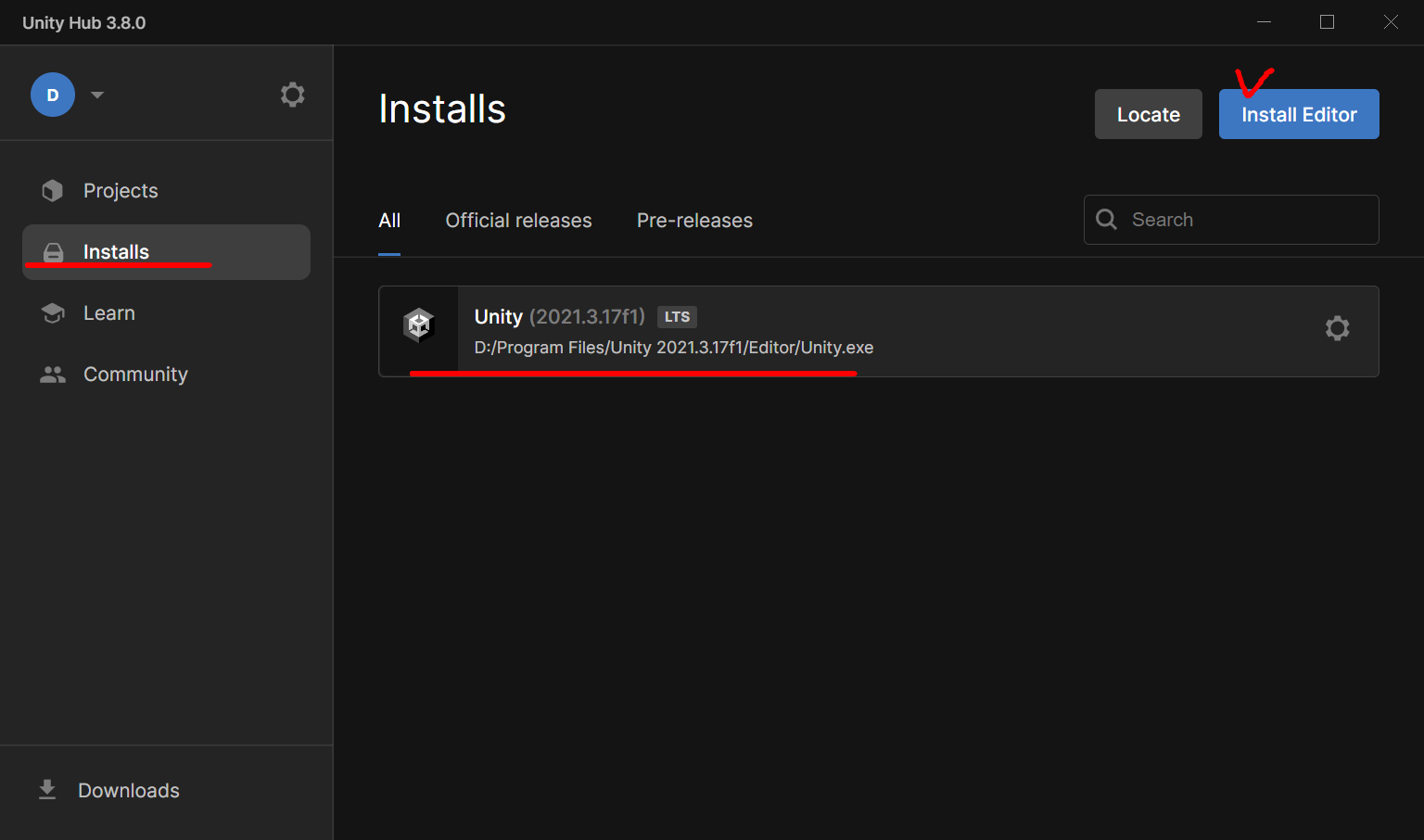Image resolution: width=1424 pixels, height=840 pixels.
Task: Click the search magnifier icon
Action: 1106,220
